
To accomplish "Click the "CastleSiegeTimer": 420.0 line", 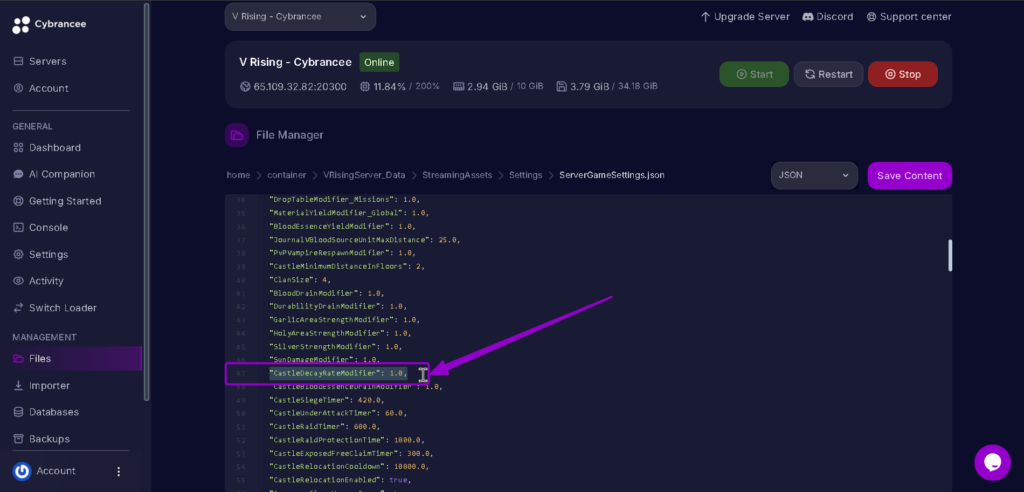I will [x=326, y=400].
